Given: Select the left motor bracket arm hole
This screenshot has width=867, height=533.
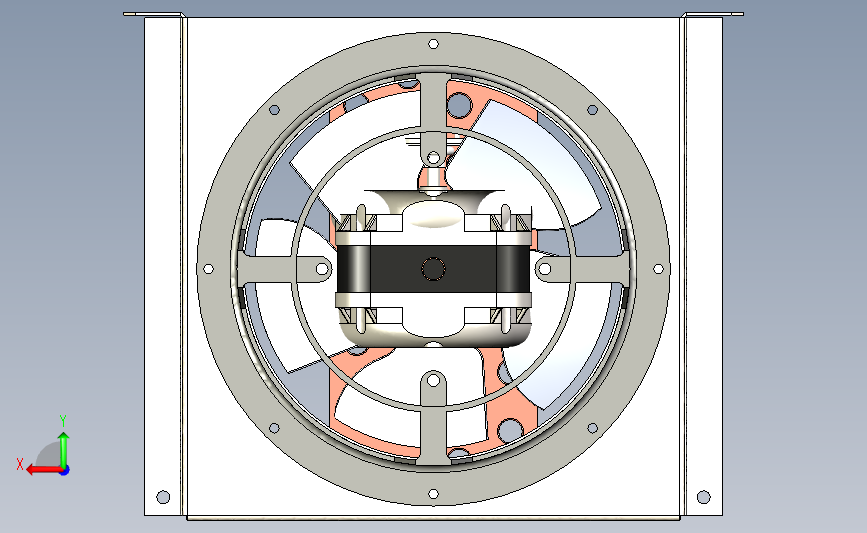Looking at the screenshot, I should click(x=322, y=269).
